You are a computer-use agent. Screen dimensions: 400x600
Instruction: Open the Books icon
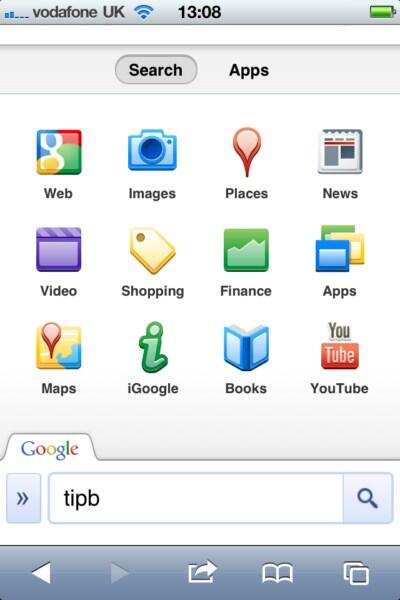click(x=246, y=347)
